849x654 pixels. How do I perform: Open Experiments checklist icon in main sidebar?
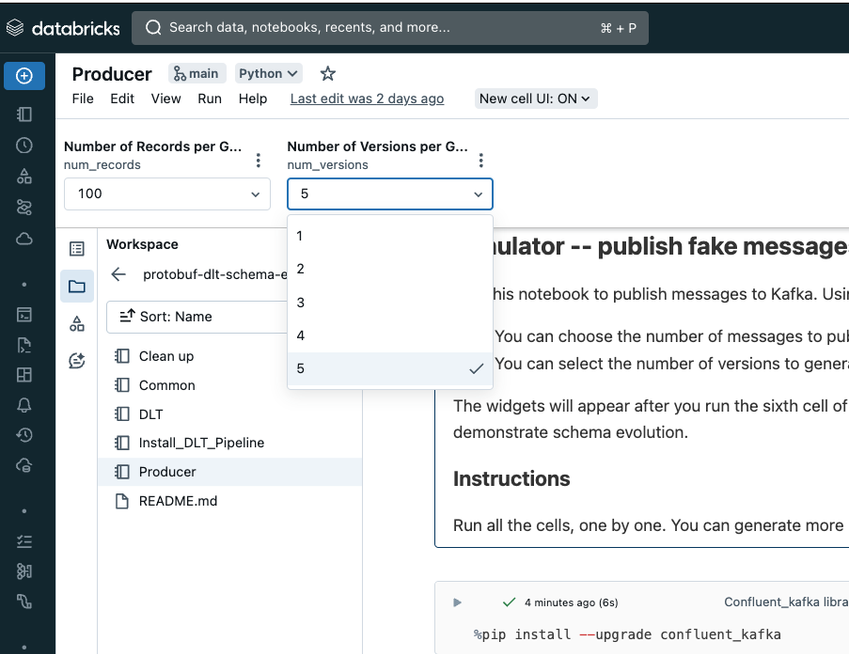tap(24, 541)
